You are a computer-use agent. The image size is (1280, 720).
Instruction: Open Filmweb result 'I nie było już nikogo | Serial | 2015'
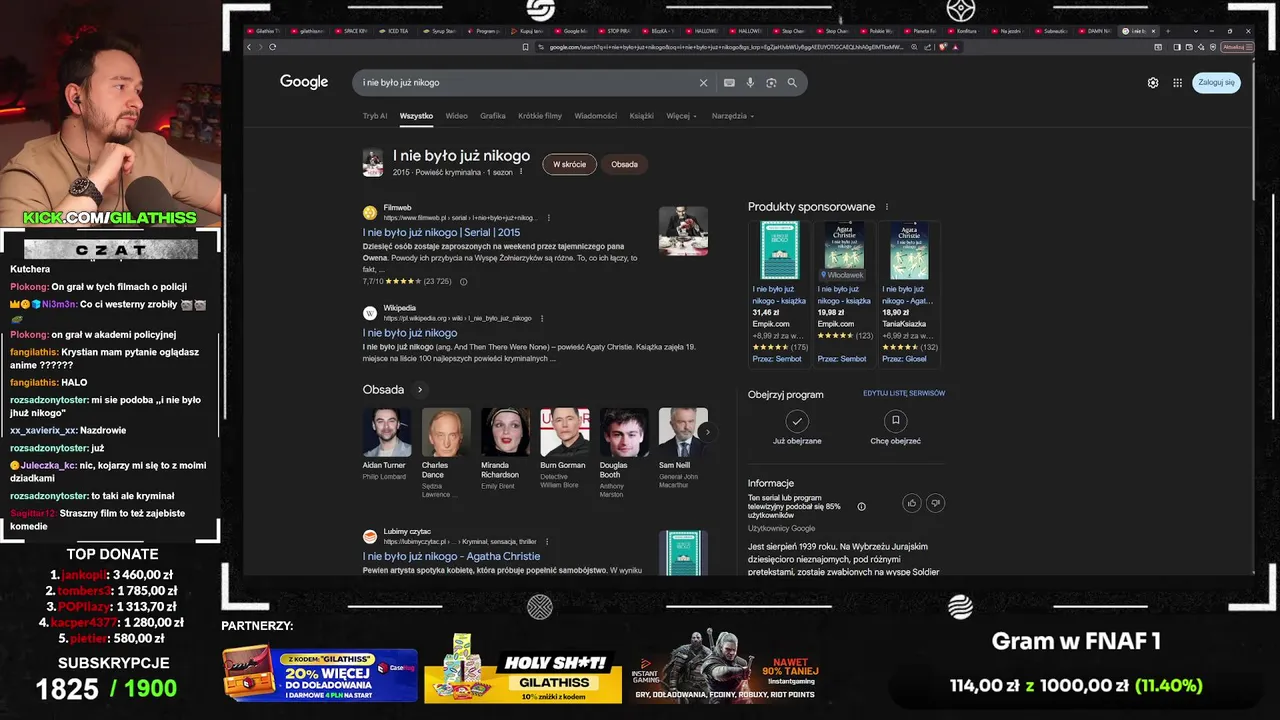click(441, 232)
